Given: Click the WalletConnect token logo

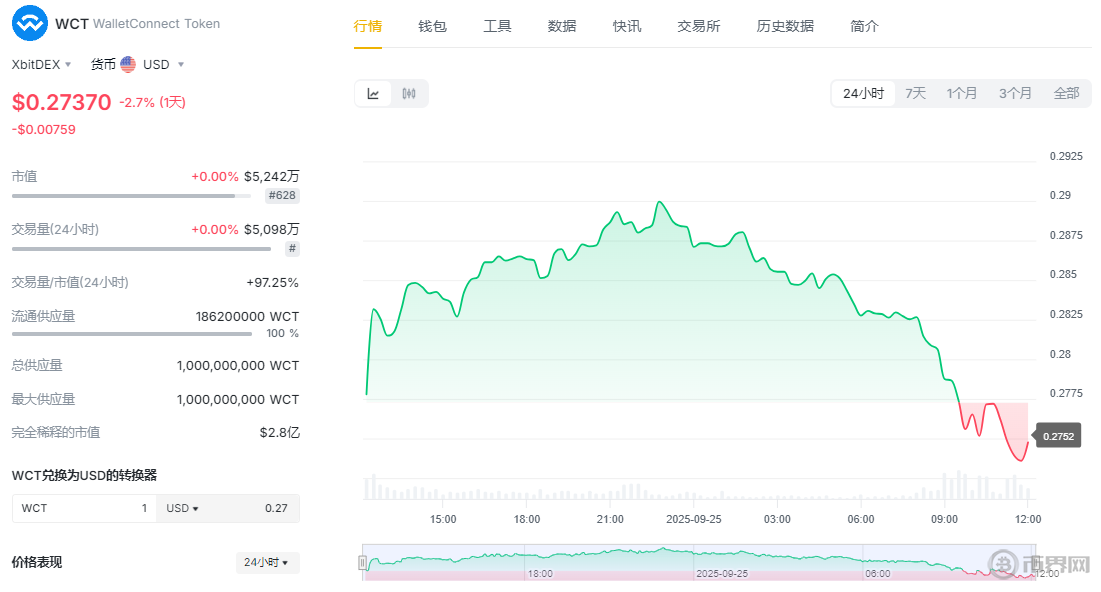Looking at the screenshot, I should click(29, 23).
